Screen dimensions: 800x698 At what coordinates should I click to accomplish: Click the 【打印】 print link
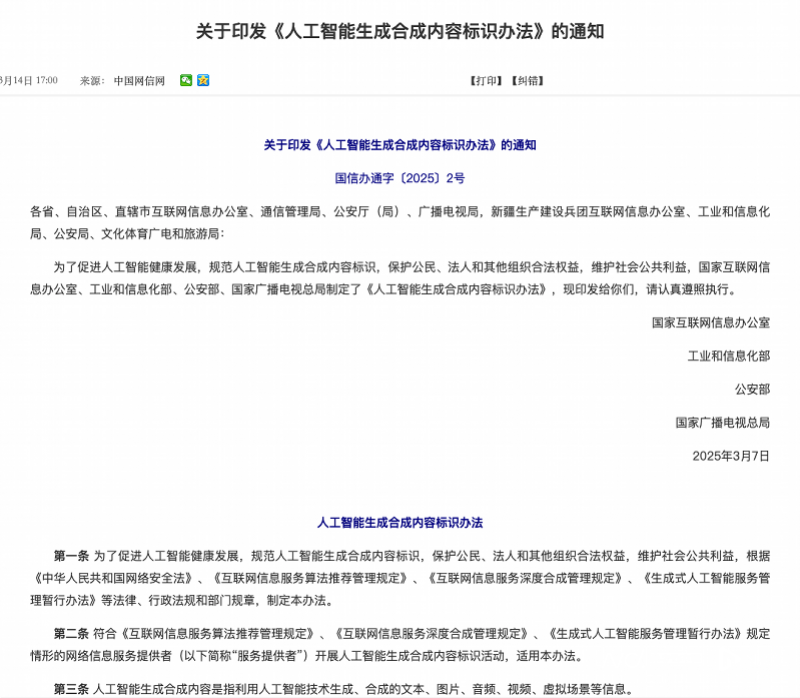(486, 81)
